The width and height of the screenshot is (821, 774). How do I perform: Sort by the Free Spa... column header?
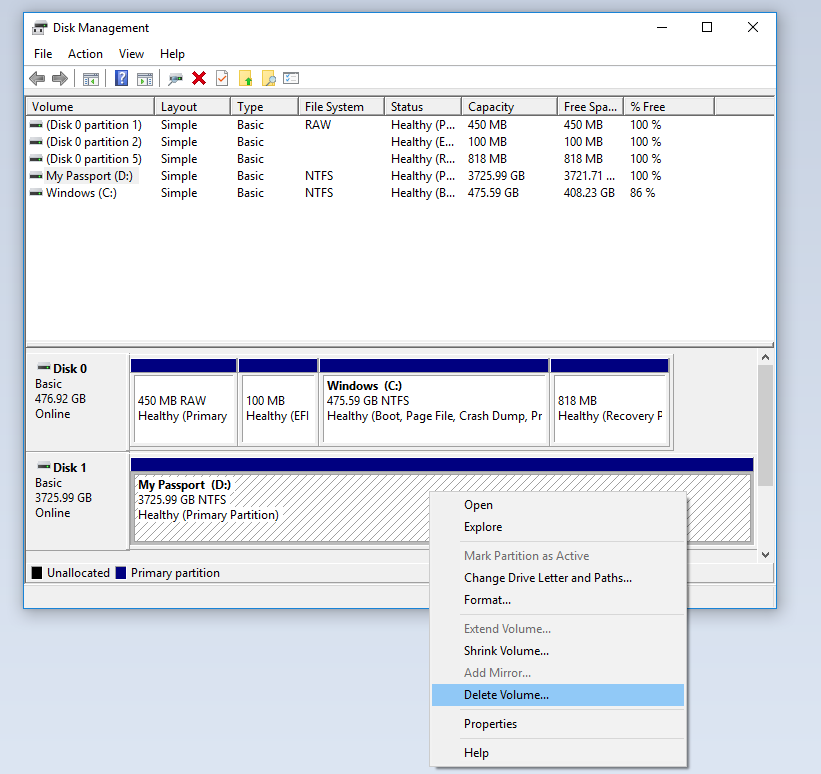coord(591,106)
